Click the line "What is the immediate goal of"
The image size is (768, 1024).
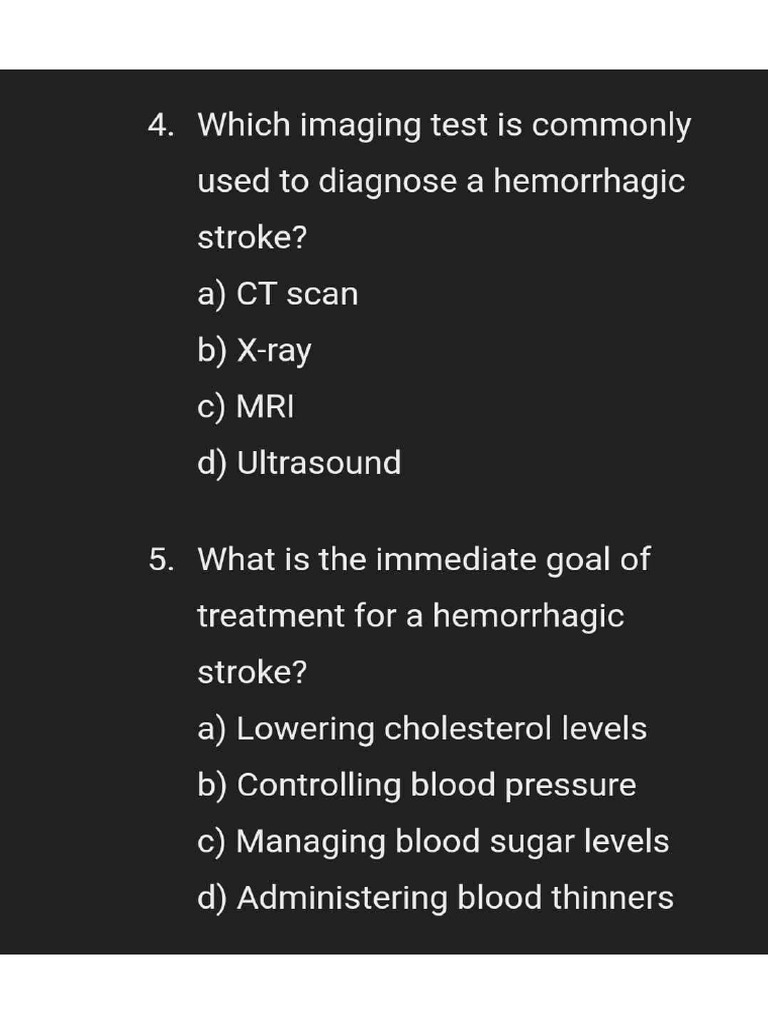pyautogui.click(x=423, y=560)
